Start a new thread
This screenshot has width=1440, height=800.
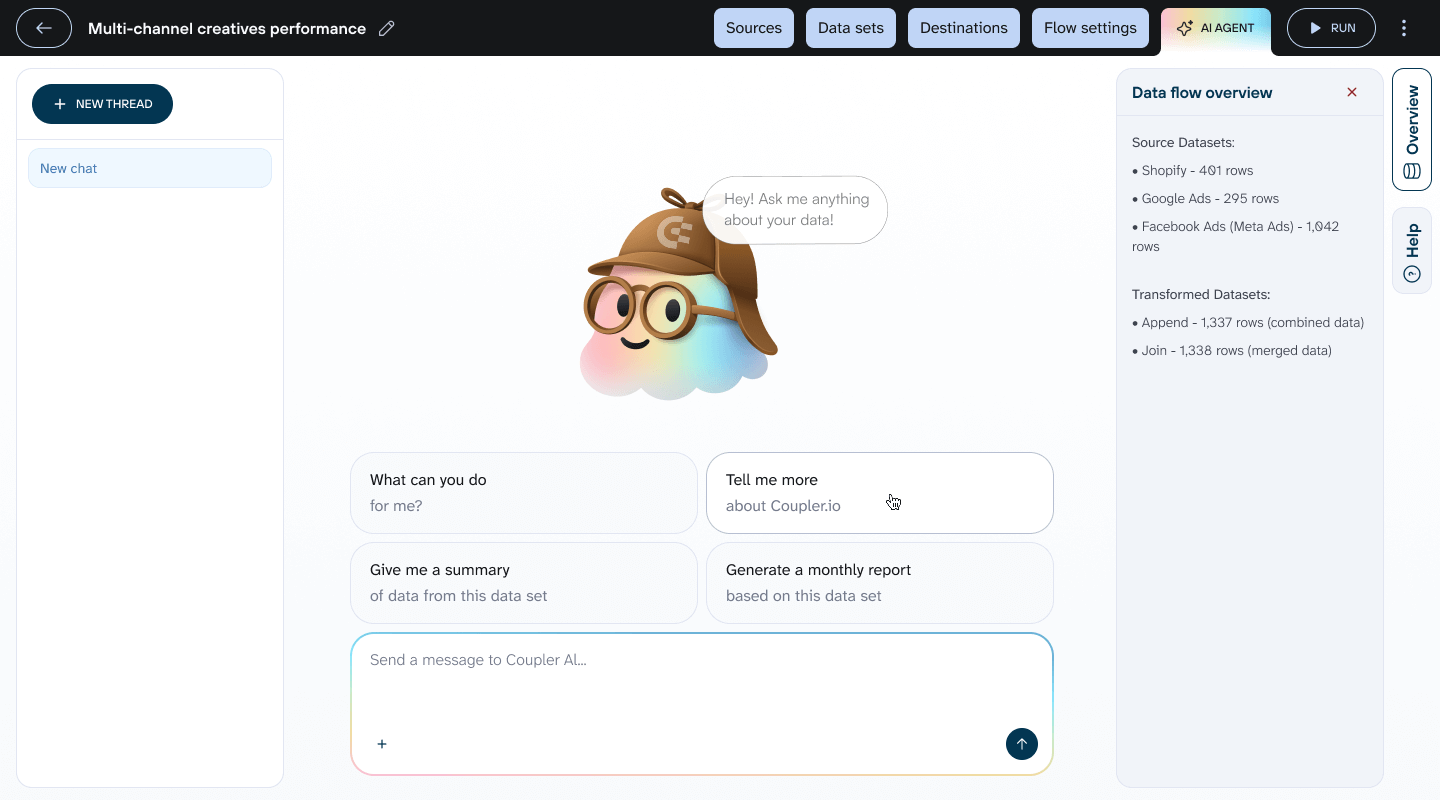click(x=102, y=104)
